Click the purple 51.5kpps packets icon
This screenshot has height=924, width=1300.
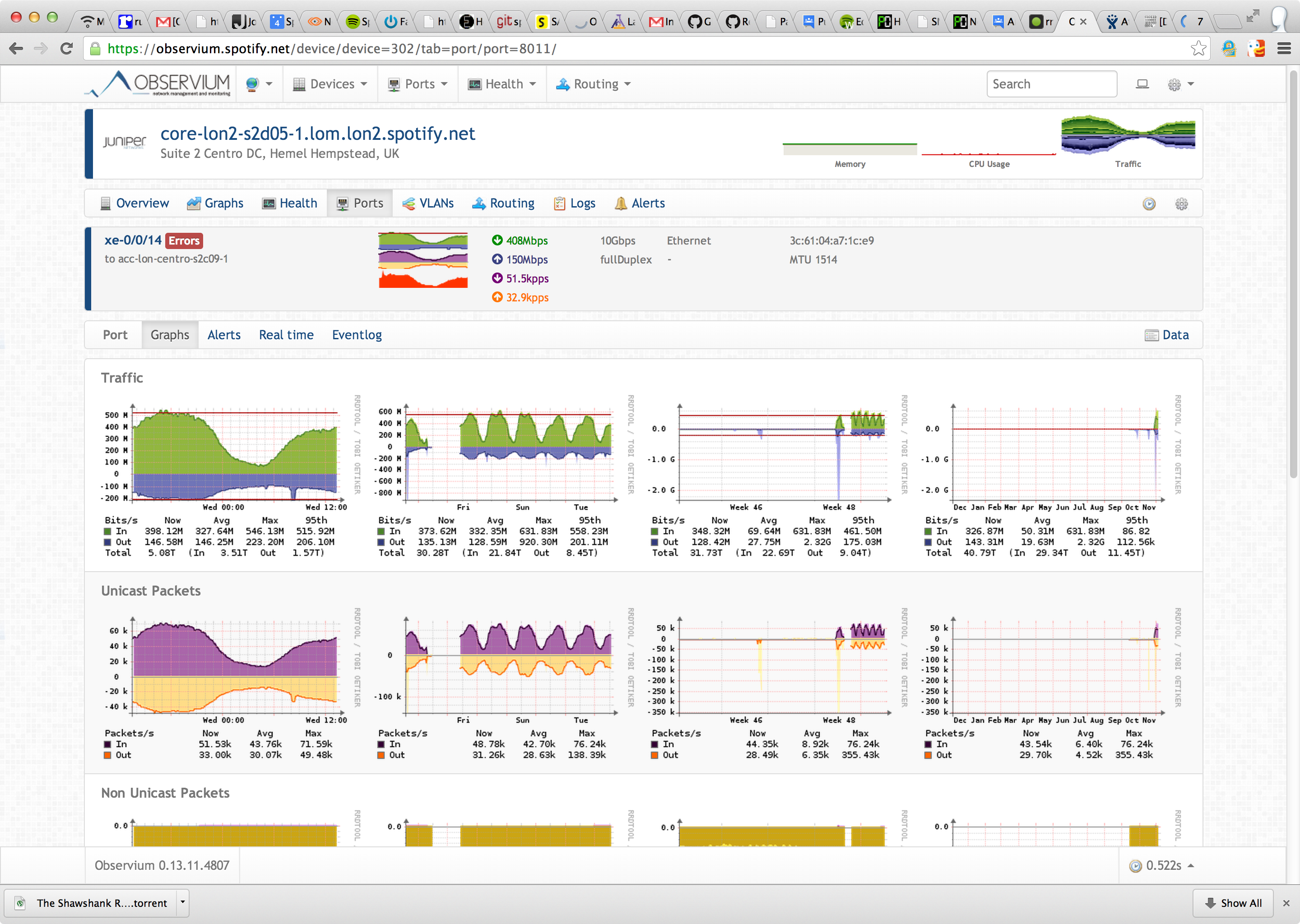point(497,278)
